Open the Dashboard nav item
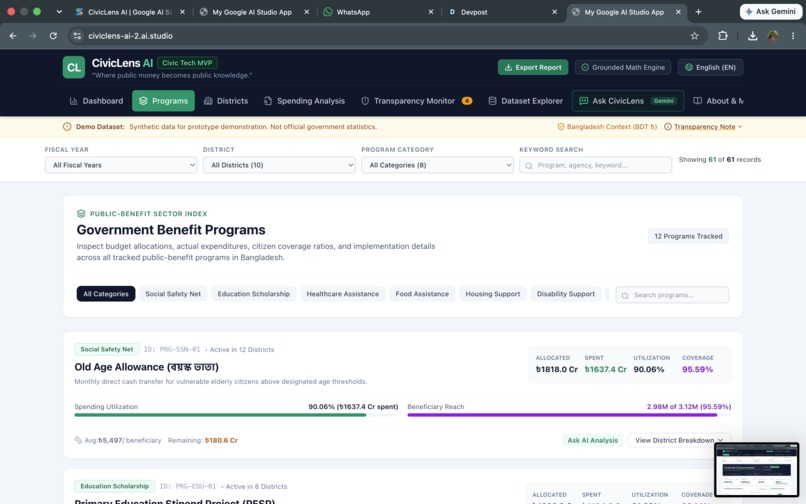Image resolution: width=806 pixels, height=504 pixels. [96, 101]
